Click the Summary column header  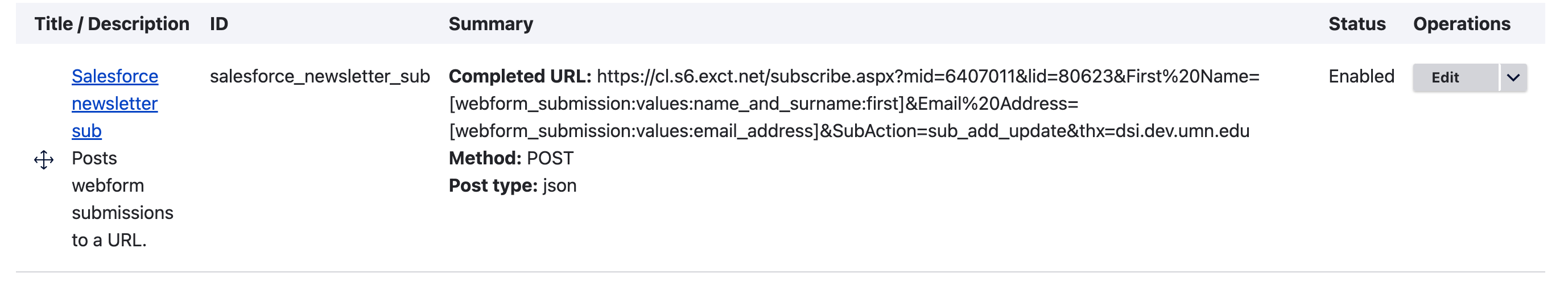click(490, 24)
